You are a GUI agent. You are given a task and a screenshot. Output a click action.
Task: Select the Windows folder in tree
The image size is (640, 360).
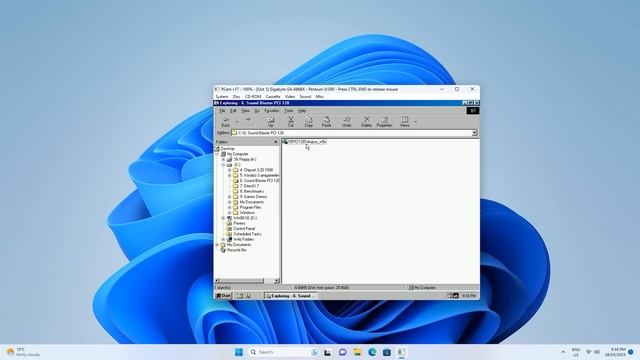coord(247,212)
